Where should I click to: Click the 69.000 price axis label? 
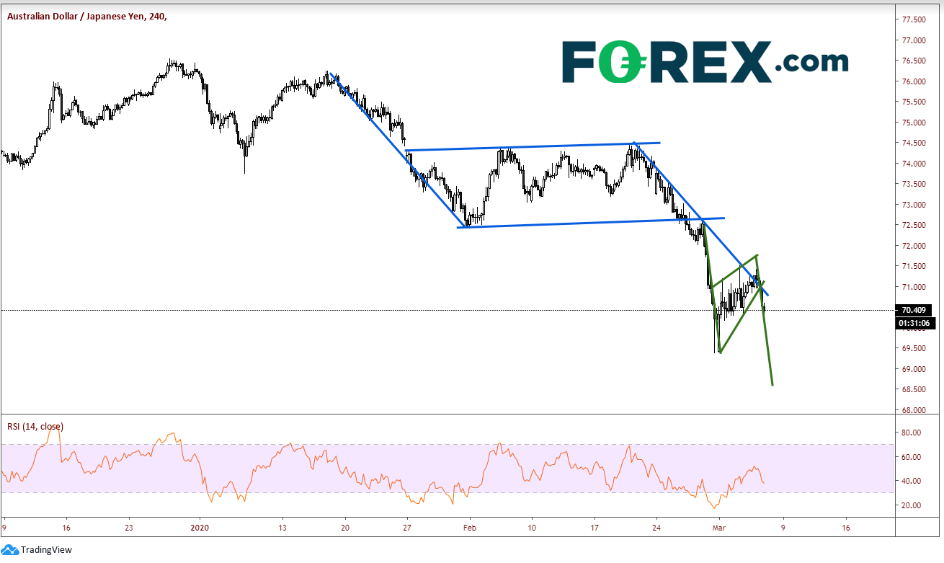(x=913, y=369)
